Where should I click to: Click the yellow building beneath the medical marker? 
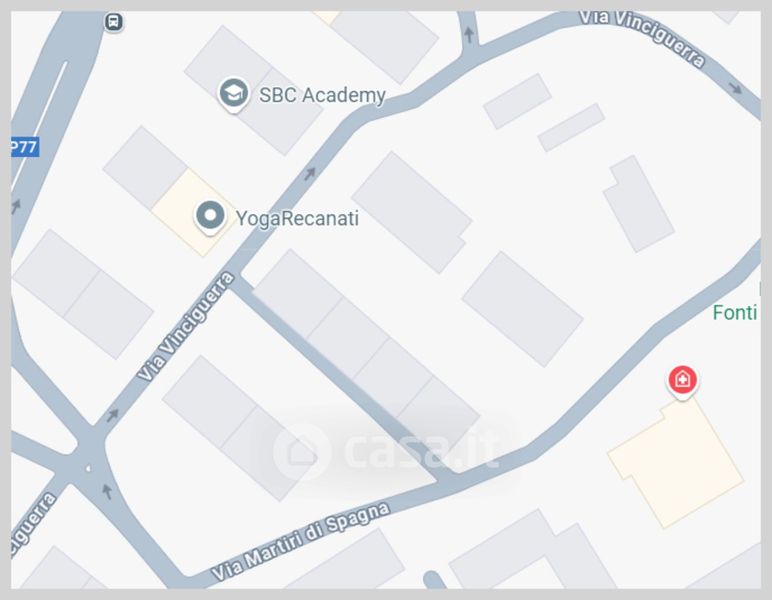click(676, 463)
